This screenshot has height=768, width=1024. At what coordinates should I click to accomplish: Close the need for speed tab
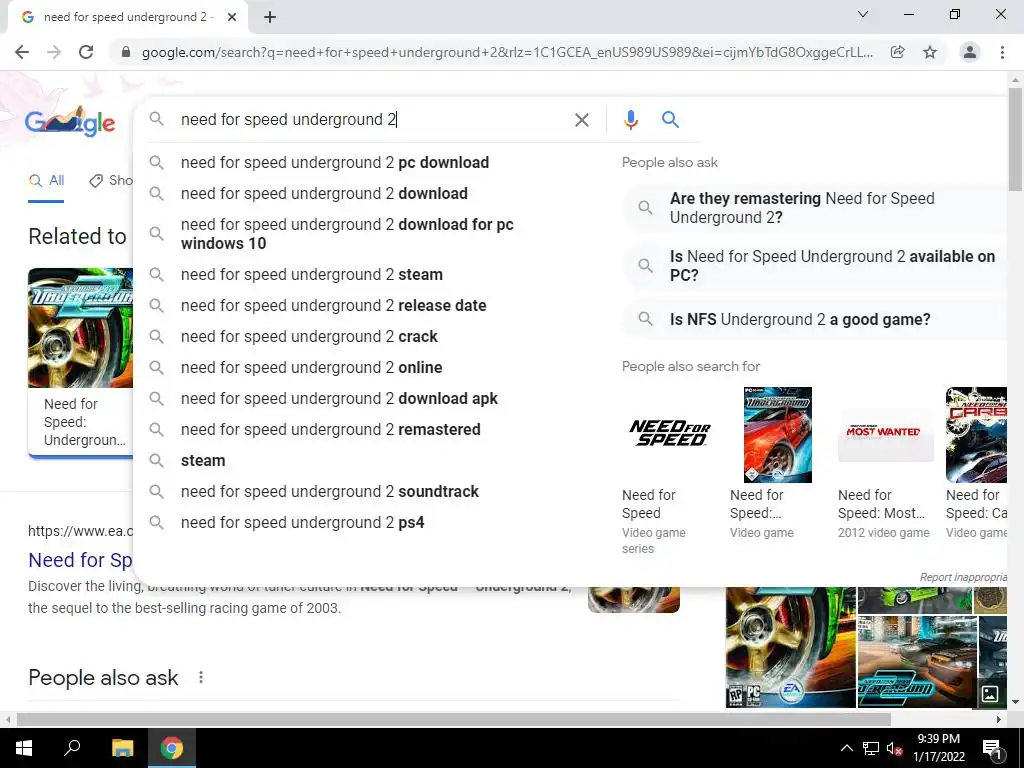[x=232, y=17]
